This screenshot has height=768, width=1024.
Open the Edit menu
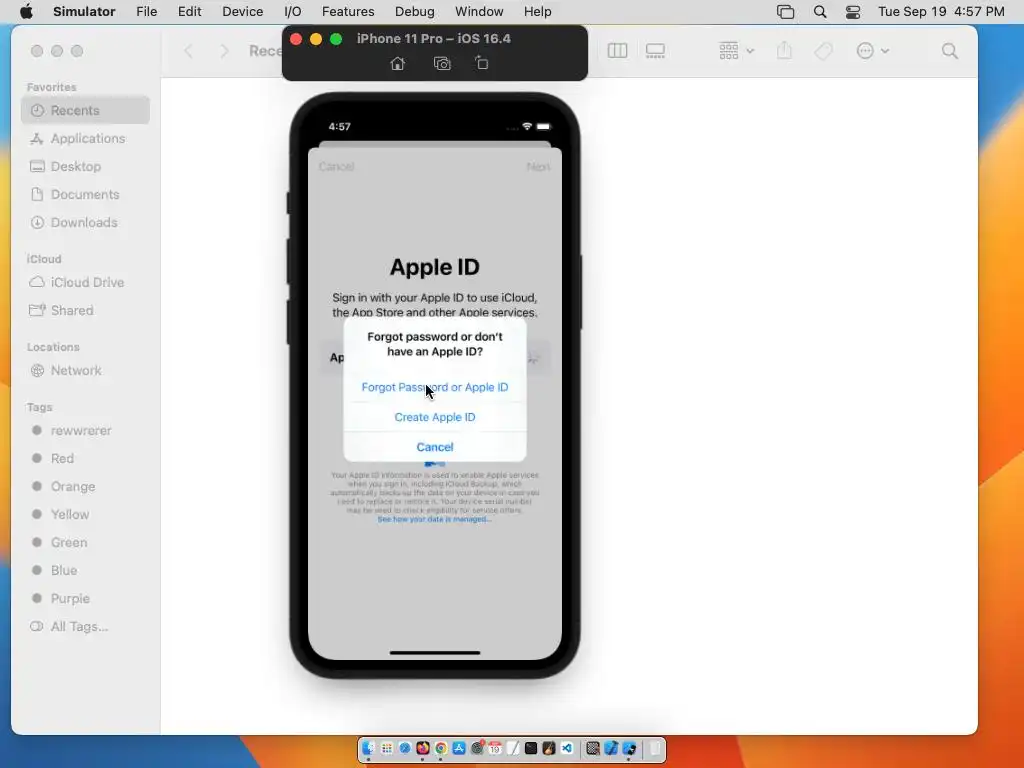point(189,12)
